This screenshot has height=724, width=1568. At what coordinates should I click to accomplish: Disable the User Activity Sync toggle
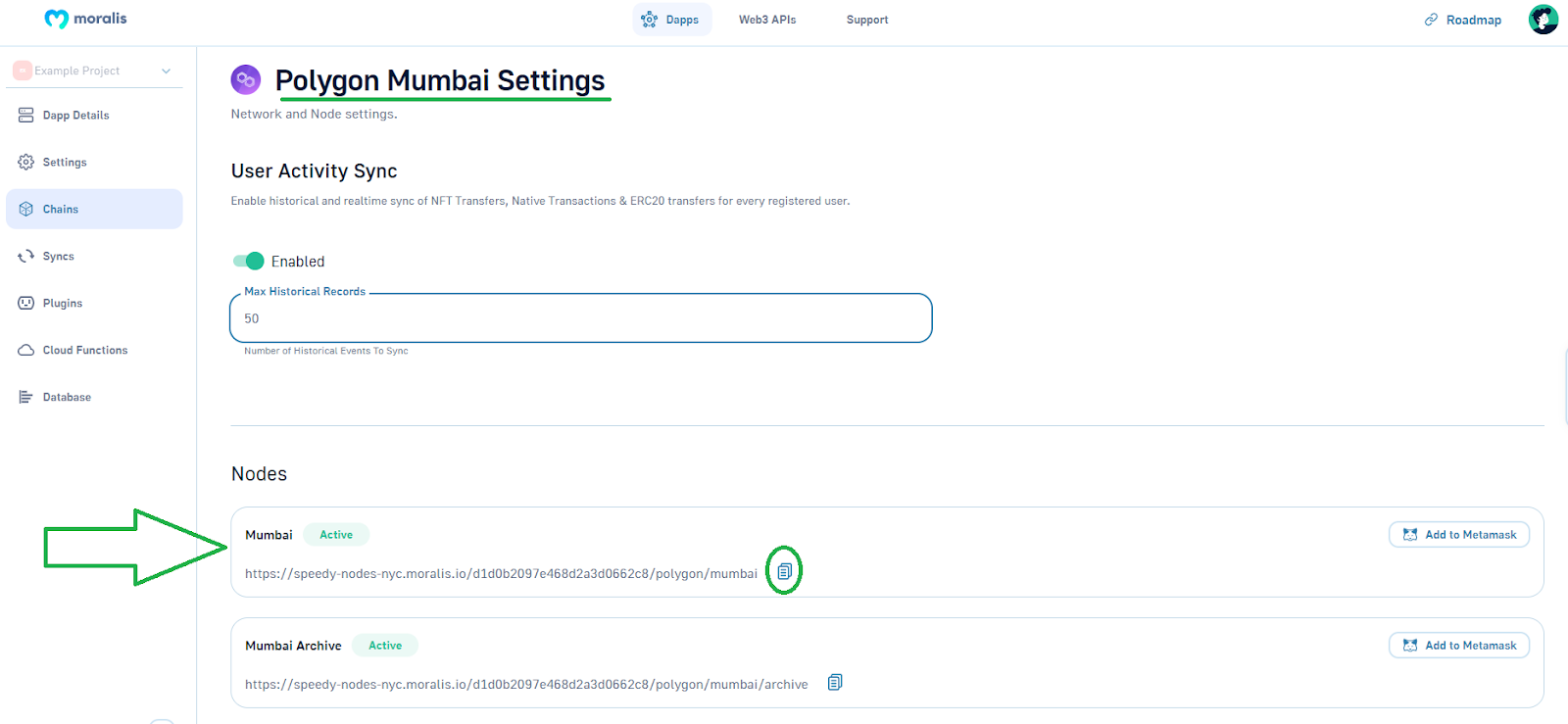click(249, 261)
